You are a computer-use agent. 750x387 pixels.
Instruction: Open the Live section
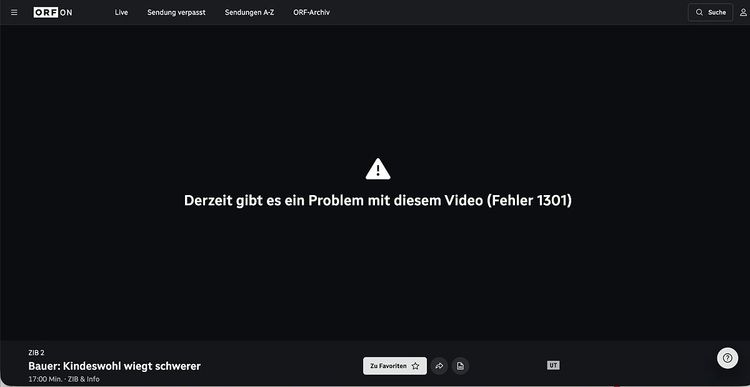tap(121, 12)
